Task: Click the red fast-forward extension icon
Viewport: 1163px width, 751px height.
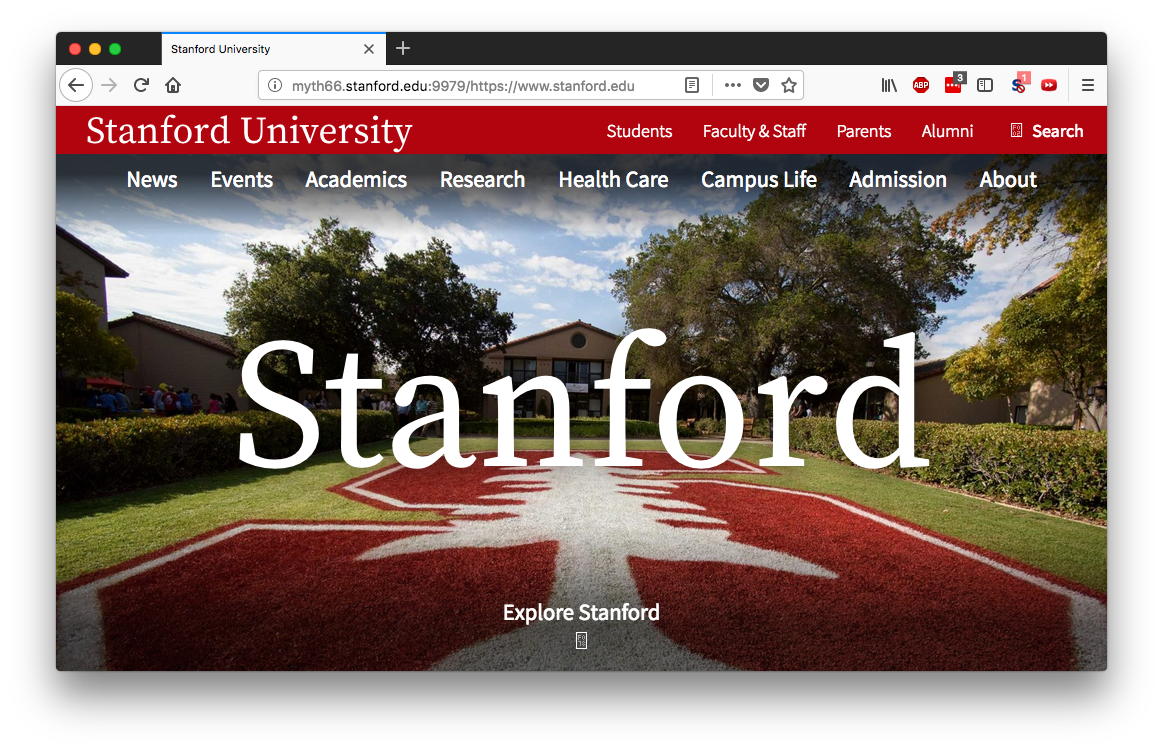Action: [x=1049, y=85]
